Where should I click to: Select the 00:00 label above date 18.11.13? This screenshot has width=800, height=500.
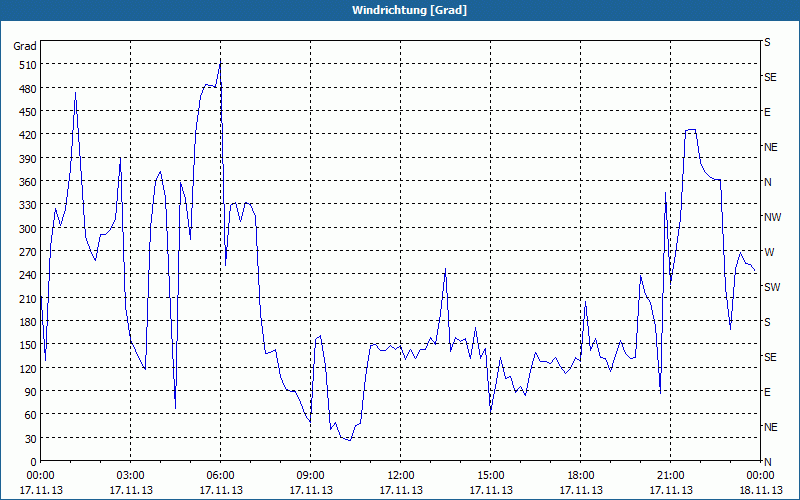[760, 476]
